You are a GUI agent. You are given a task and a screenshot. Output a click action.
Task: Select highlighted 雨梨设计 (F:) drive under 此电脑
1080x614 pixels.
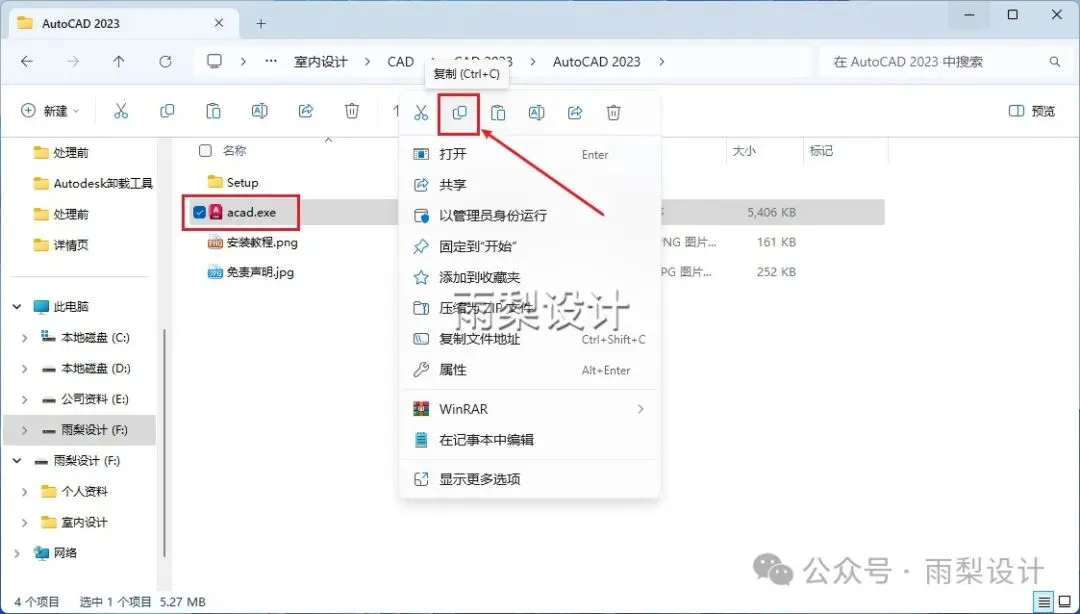coord(80,430)
